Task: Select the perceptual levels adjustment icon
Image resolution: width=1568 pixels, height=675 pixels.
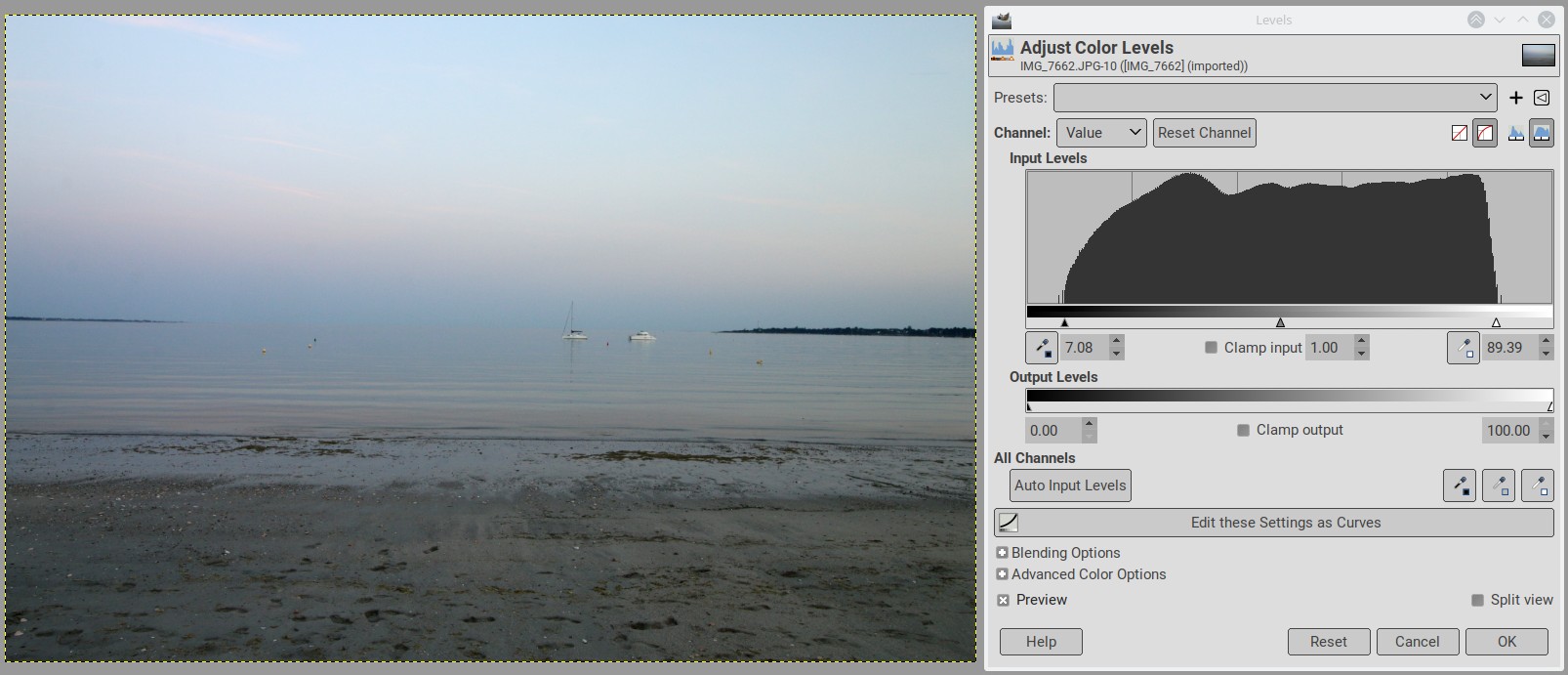Action: click(1485, 133)
